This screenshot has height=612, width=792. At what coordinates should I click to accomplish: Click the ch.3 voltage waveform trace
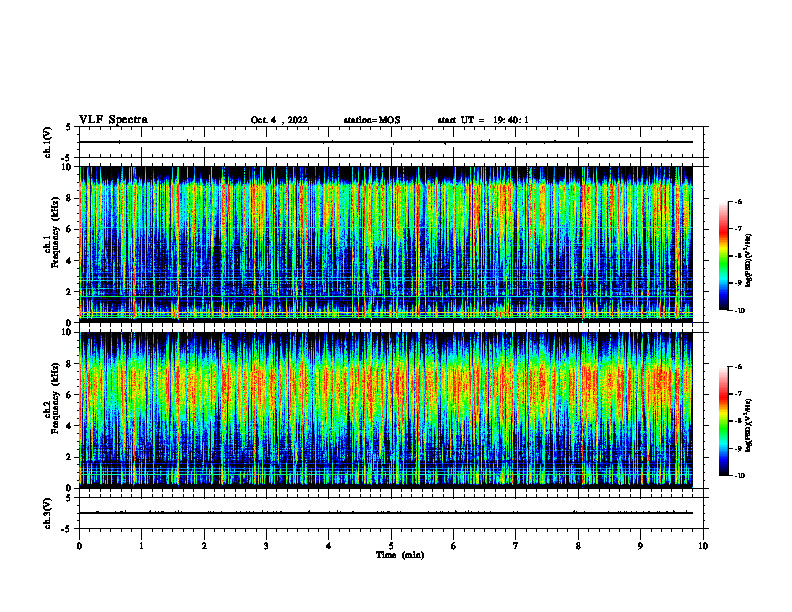(x=386, y=513)
